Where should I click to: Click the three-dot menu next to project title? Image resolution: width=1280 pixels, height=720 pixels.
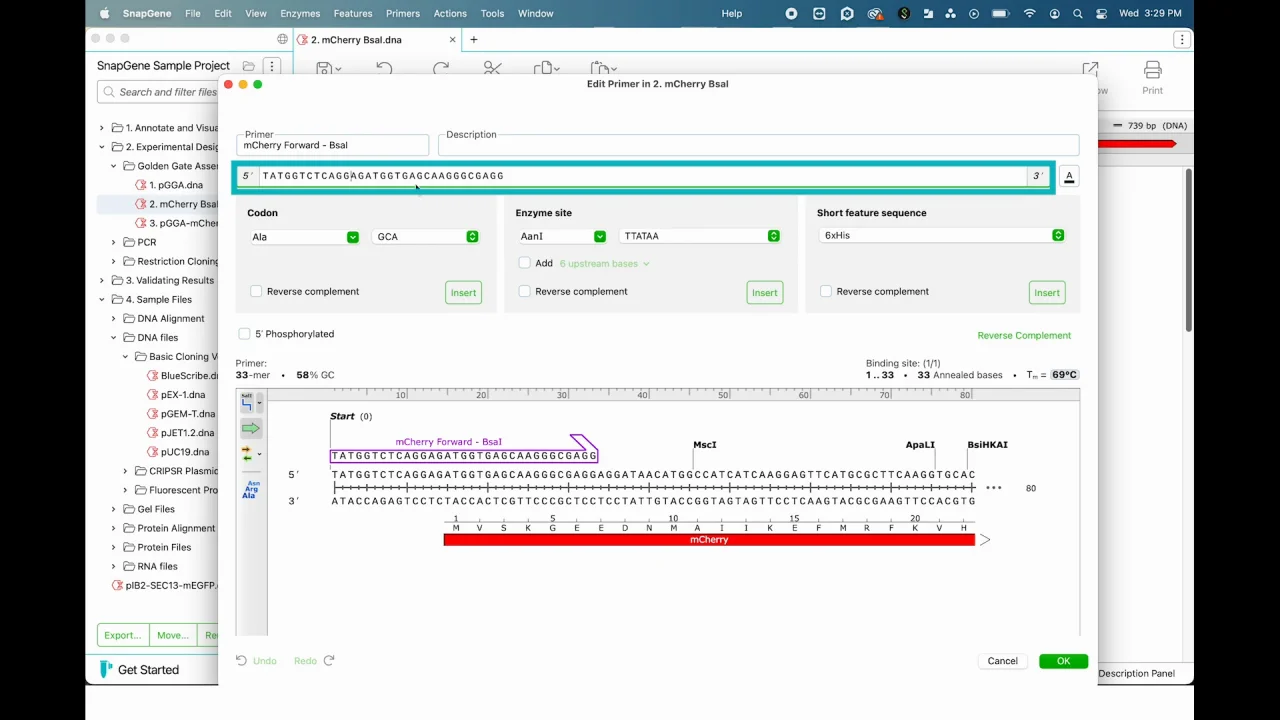coord(271,66)
